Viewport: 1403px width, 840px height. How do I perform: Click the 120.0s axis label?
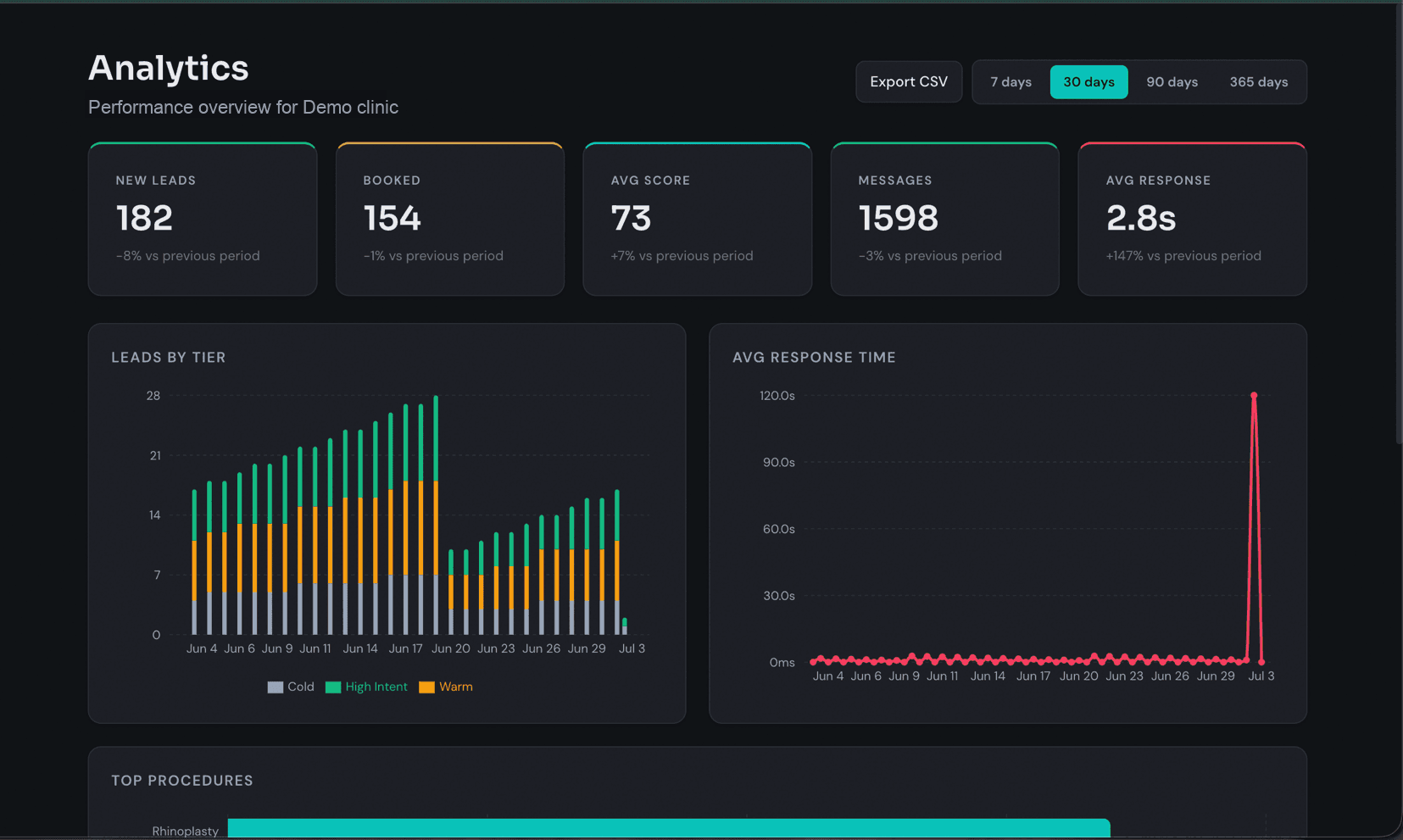pyautogui.click(x=777, y=396)
